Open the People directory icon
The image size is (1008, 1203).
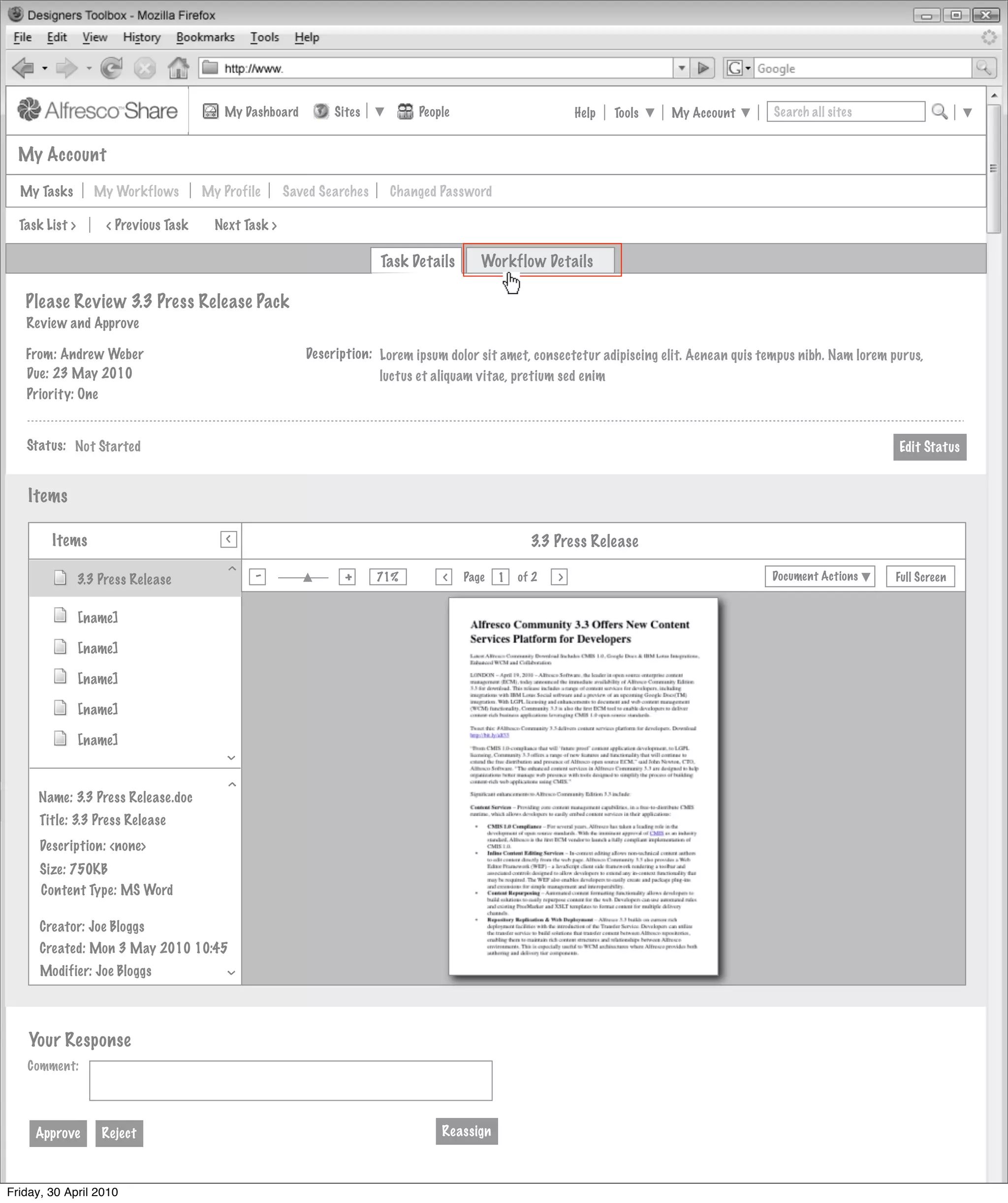coord(405,111)
